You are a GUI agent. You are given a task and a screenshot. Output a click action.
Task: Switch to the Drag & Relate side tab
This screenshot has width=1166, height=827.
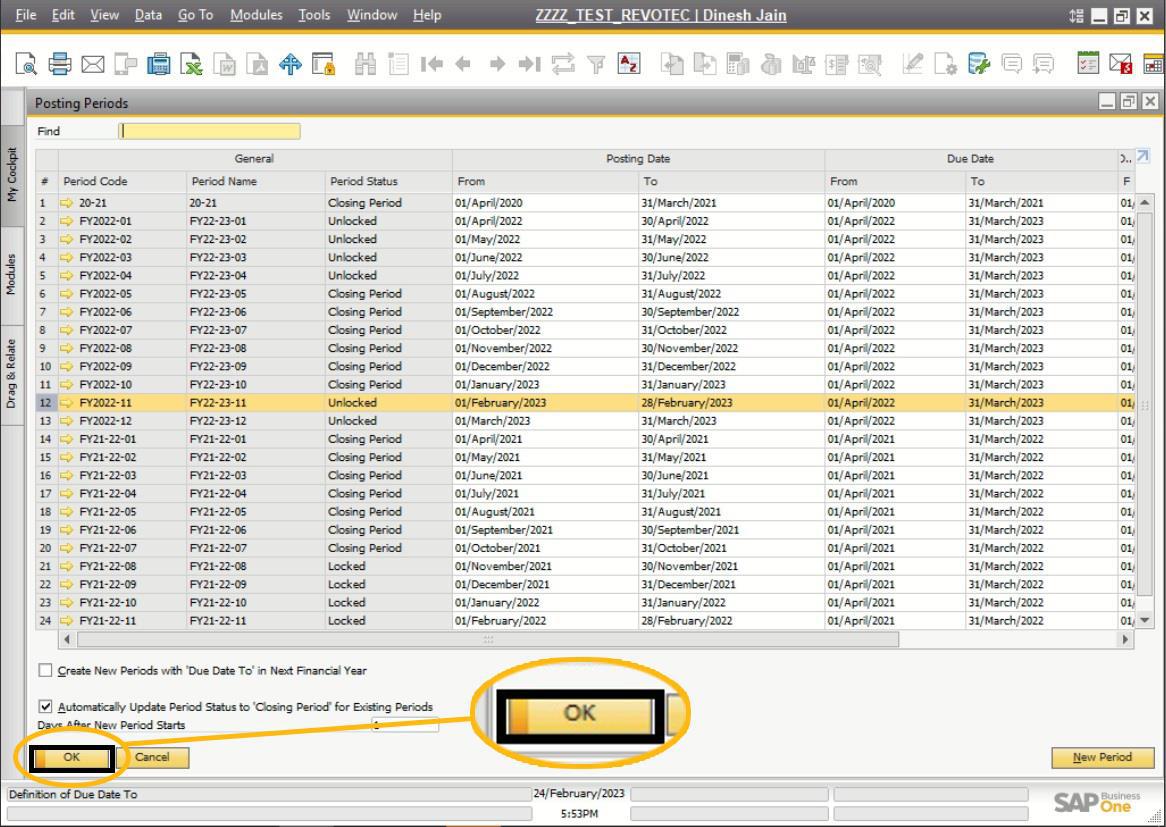click(x=12, y=374)
